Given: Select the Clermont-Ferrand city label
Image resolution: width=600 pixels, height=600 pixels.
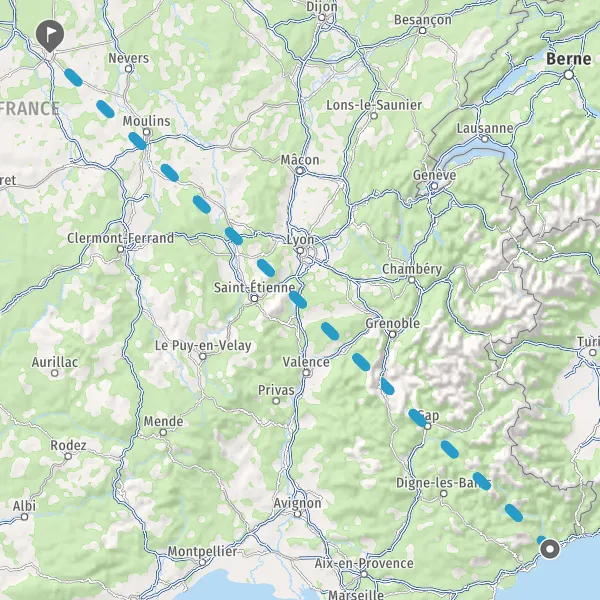Looking at the screenshot, I should (x=121, y=238).
